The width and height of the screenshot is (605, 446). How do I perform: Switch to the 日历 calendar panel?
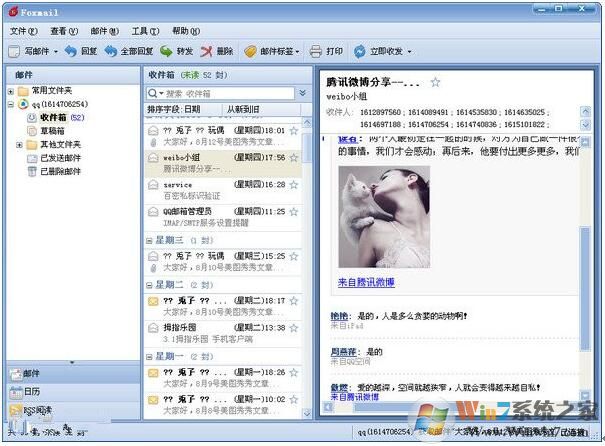(73, 392)
